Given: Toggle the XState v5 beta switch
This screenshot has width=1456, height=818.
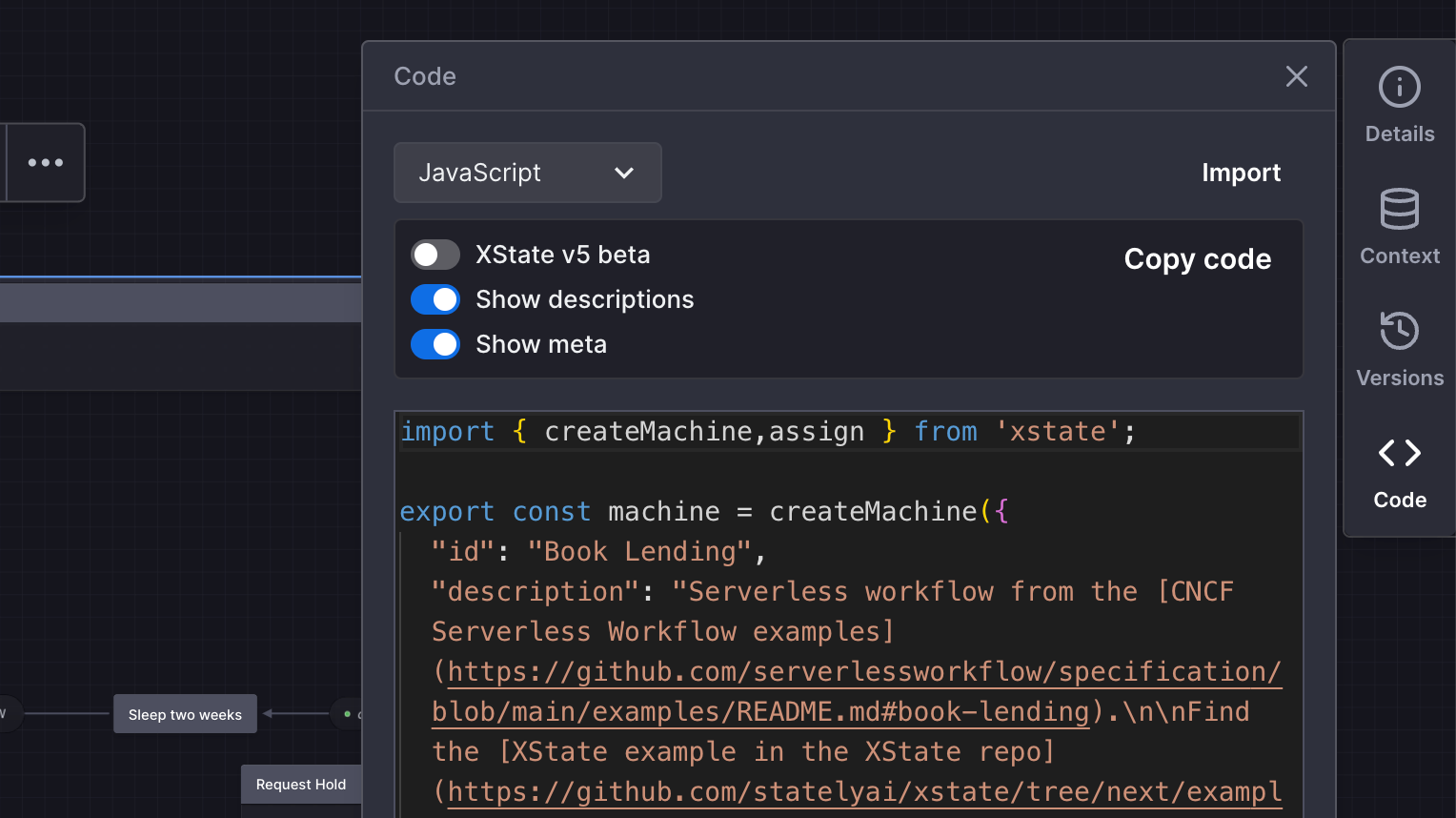Looking at the screenshot, I should (x=435, y=255).
